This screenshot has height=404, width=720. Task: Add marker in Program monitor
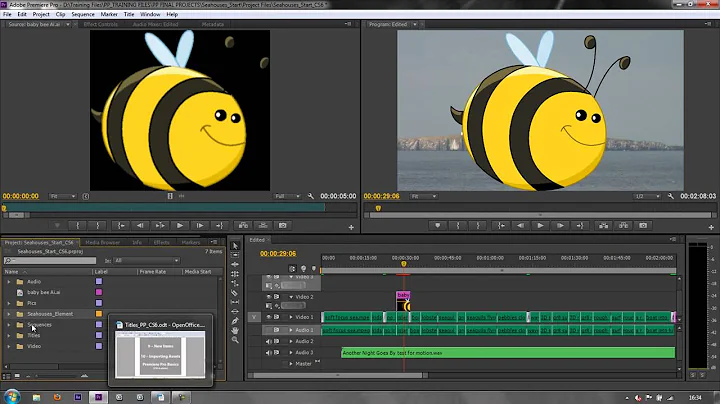click(438, 225)
